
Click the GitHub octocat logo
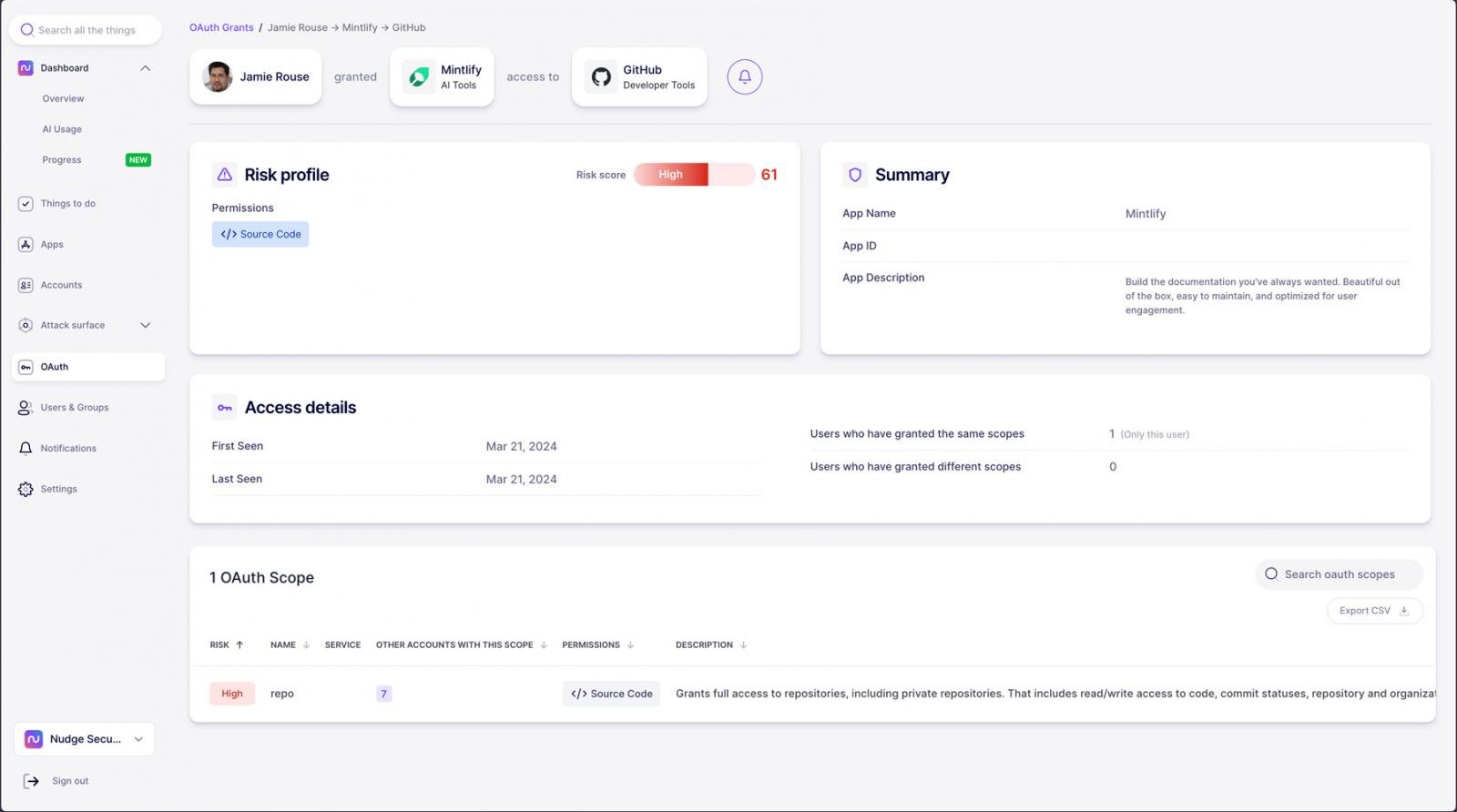601,77
